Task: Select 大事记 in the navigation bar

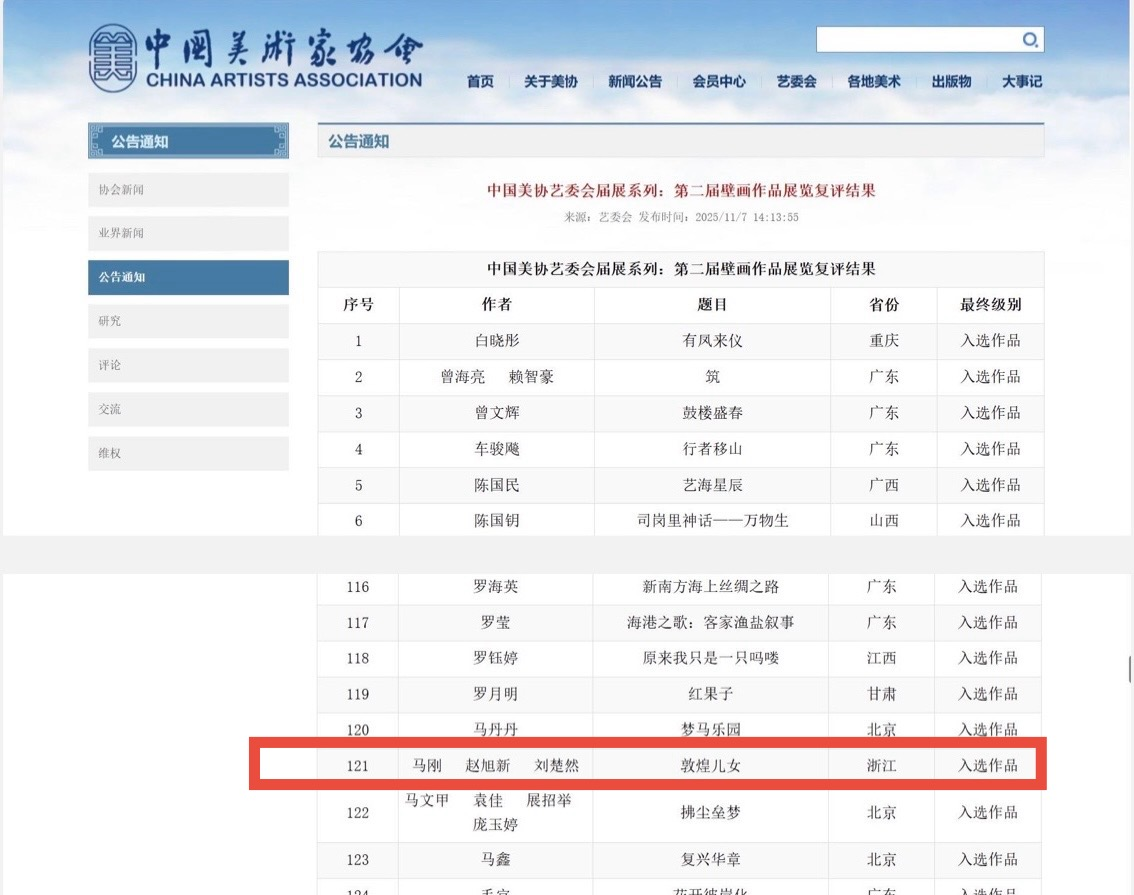Action: click(x=1021, y=82)
